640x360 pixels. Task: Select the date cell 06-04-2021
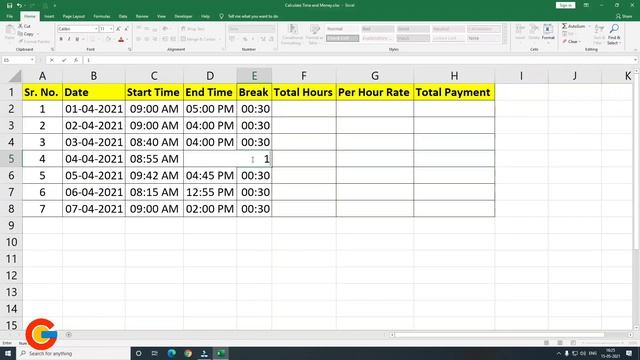pos(94,192)
